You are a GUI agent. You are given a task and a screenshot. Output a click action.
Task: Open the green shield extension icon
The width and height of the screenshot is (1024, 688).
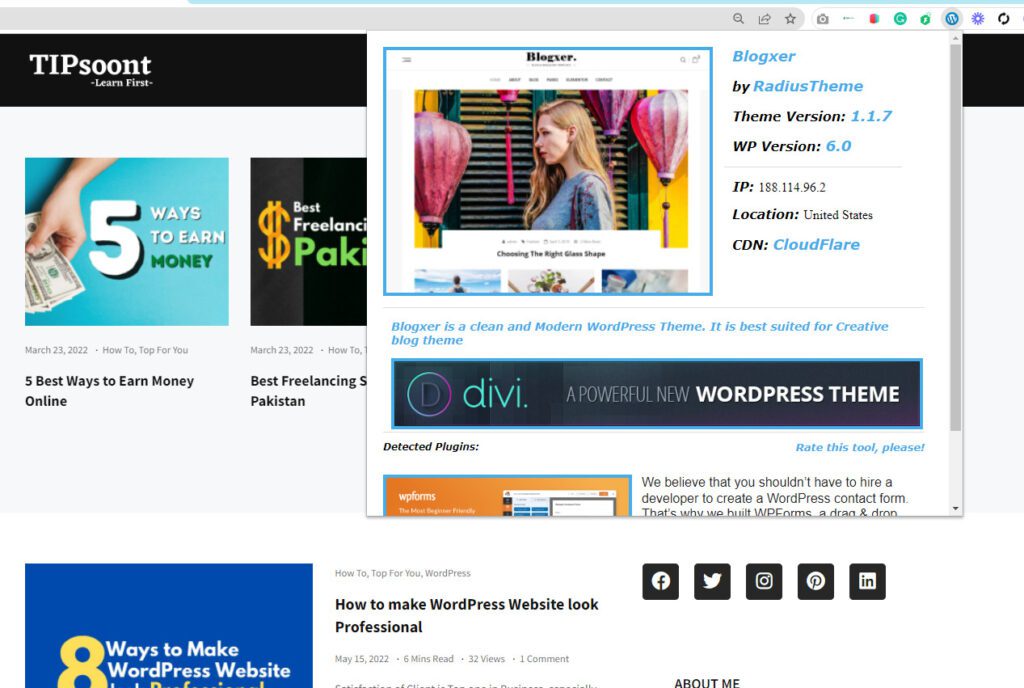[x=925, y=19]
